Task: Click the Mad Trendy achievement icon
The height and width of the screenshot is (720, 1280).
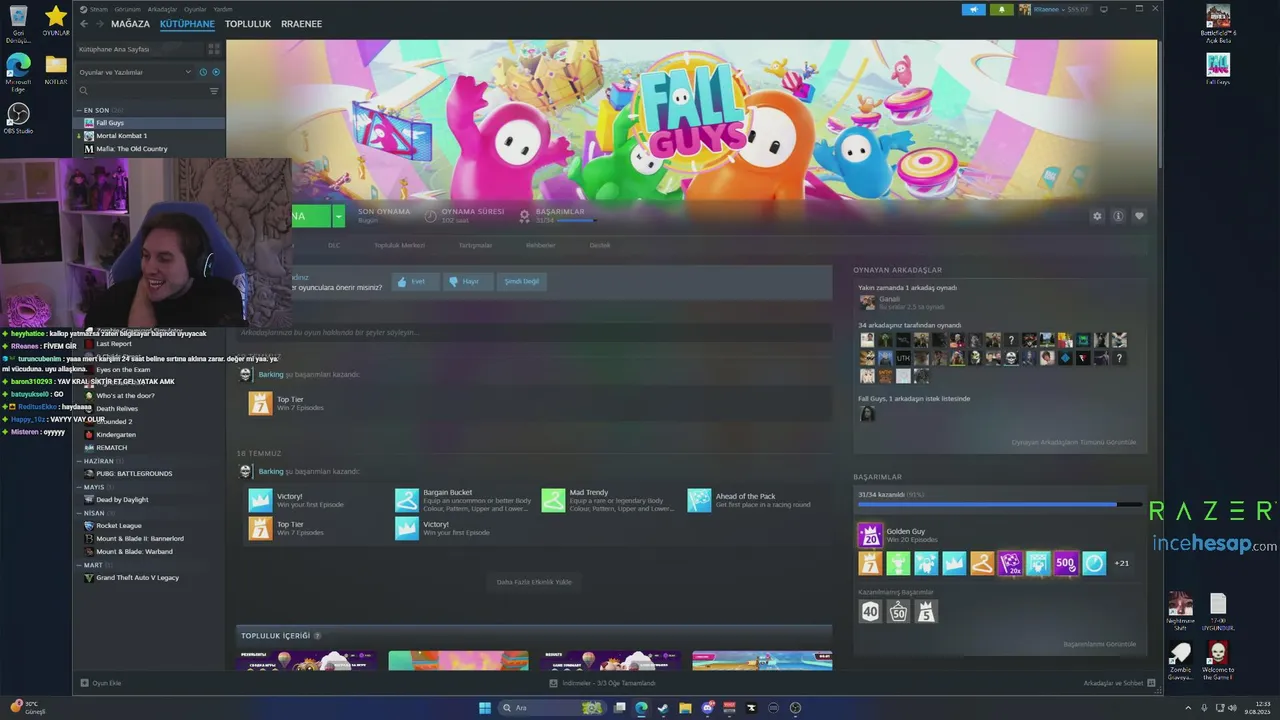Action: click(x=553, y=500)
